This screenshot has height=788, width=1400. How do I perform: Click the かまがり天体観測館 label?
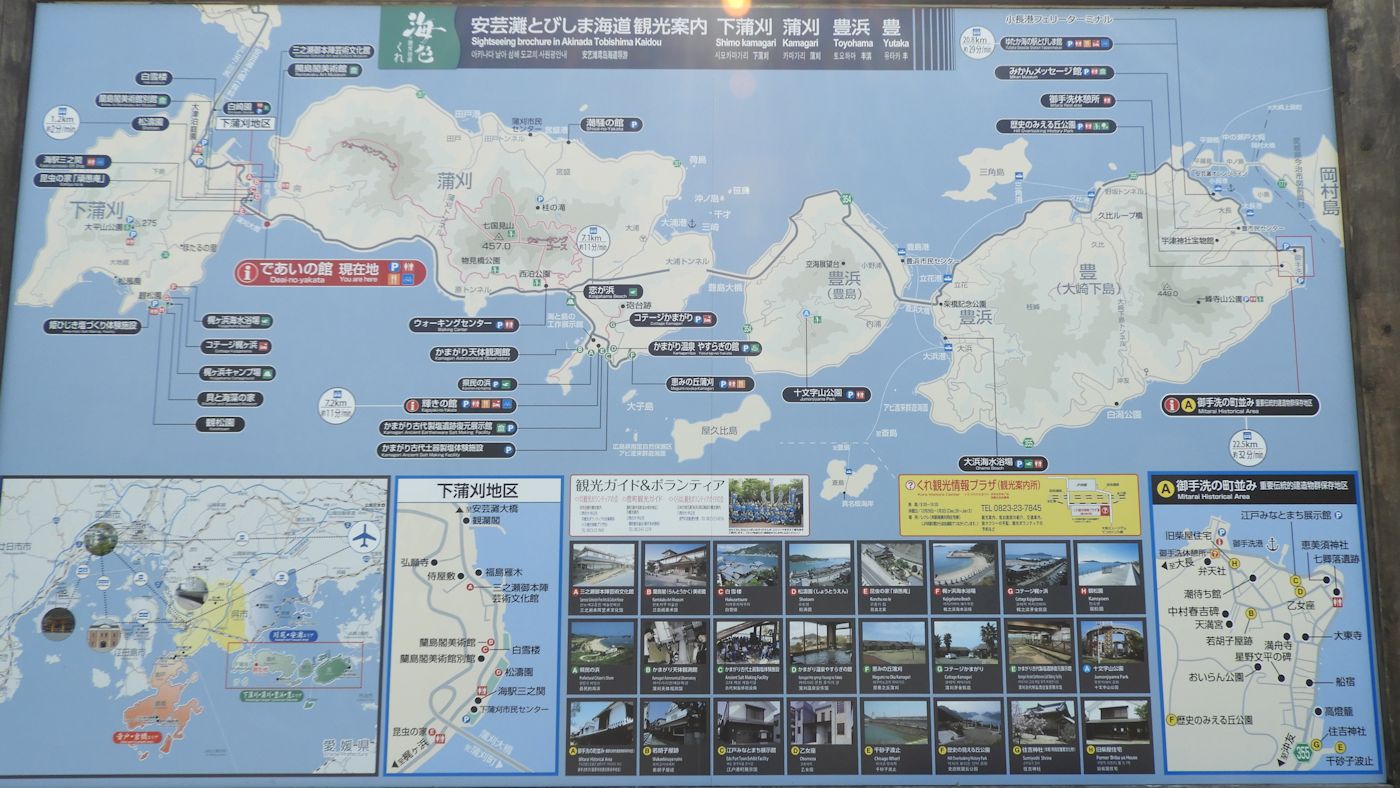[476, 353]
